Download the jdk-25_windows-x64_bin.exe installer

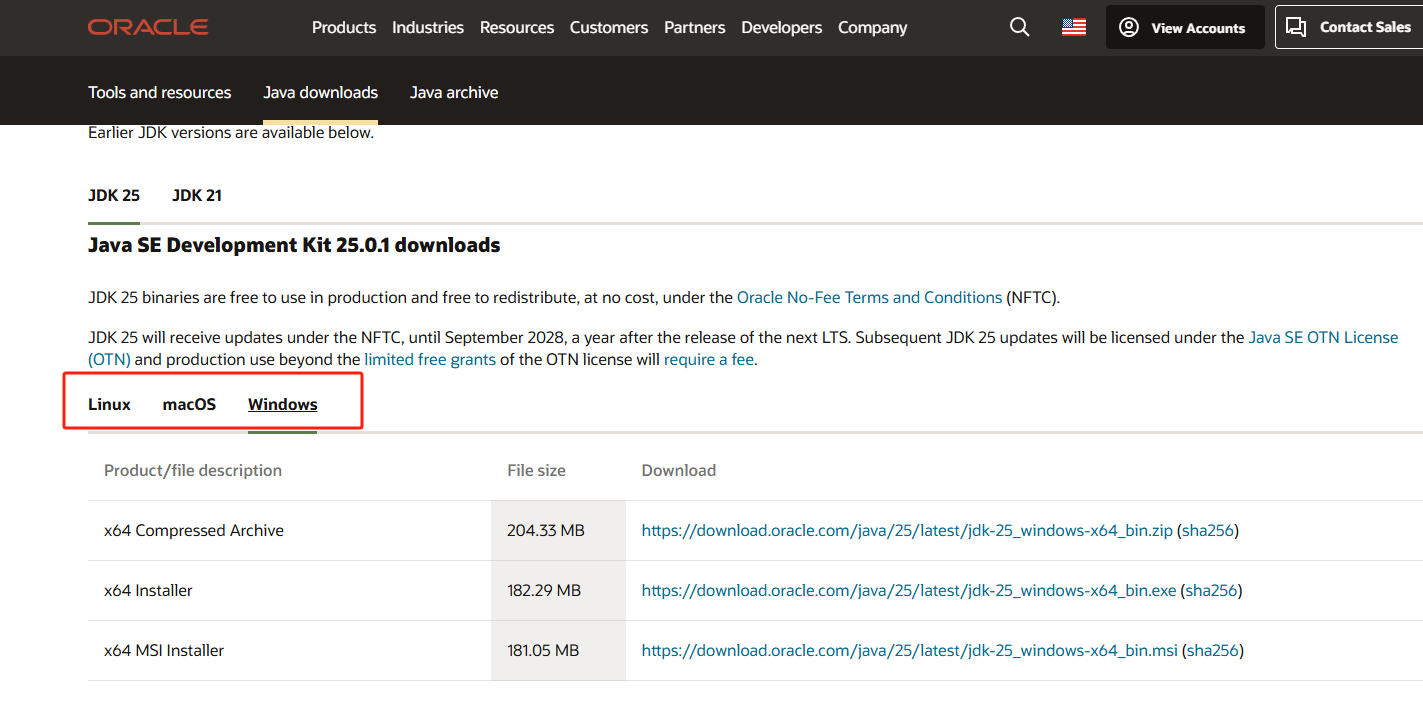pyautogui.click(x=909, y=590)
